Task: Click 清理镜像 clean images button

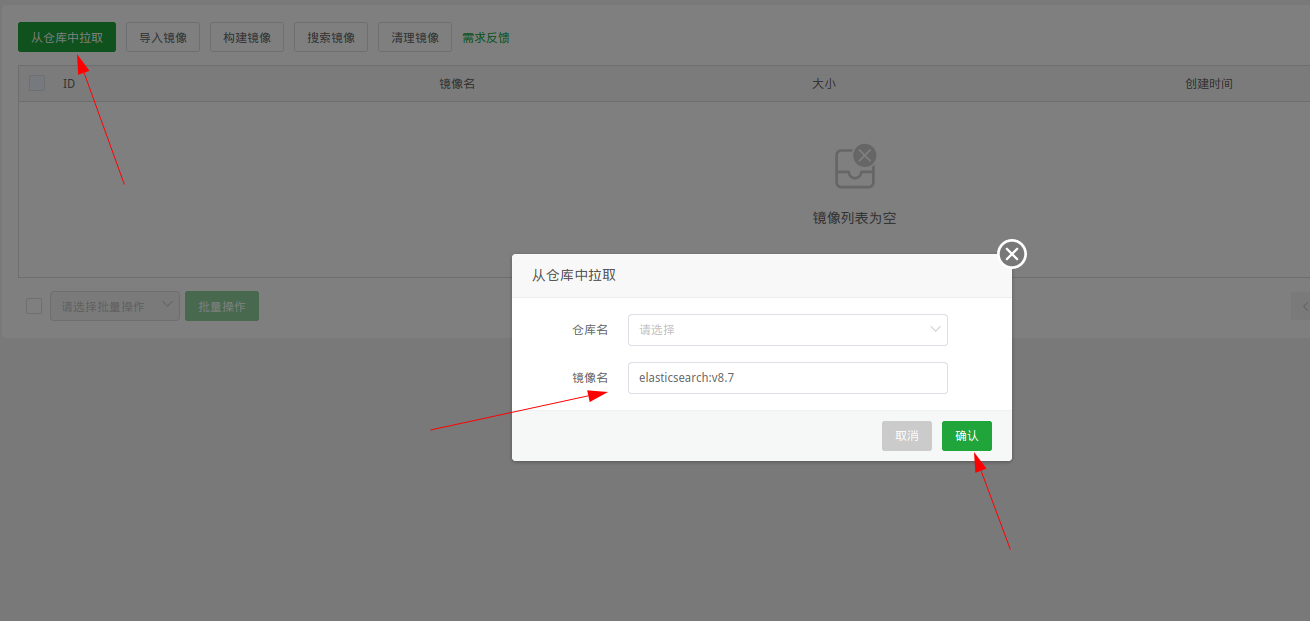Action: 415,37
